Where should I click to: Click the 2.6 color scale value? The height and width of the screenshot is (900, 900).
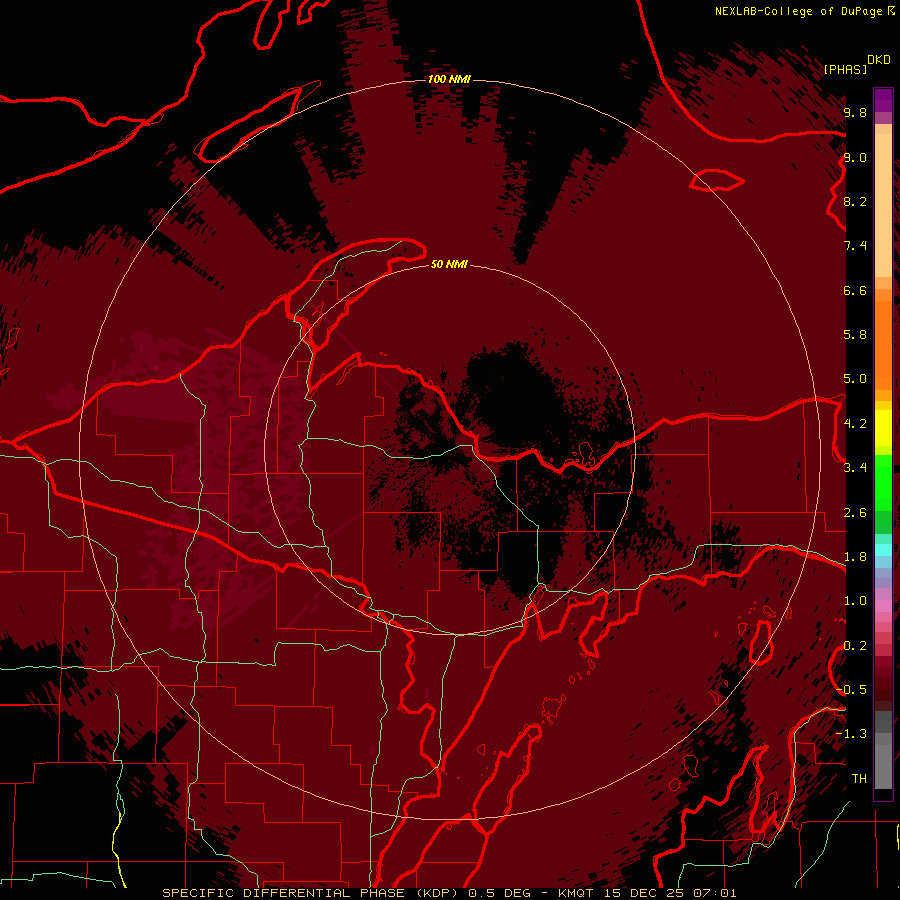point(855,513)
